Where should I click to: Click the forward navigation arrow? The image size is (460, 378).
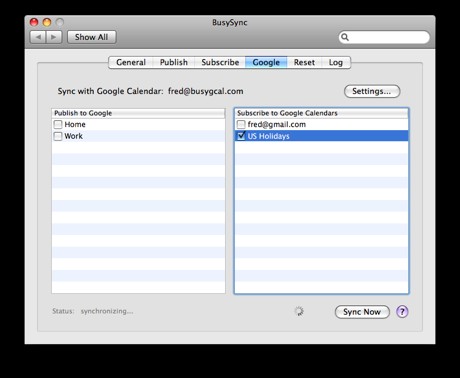coord(54,37)
